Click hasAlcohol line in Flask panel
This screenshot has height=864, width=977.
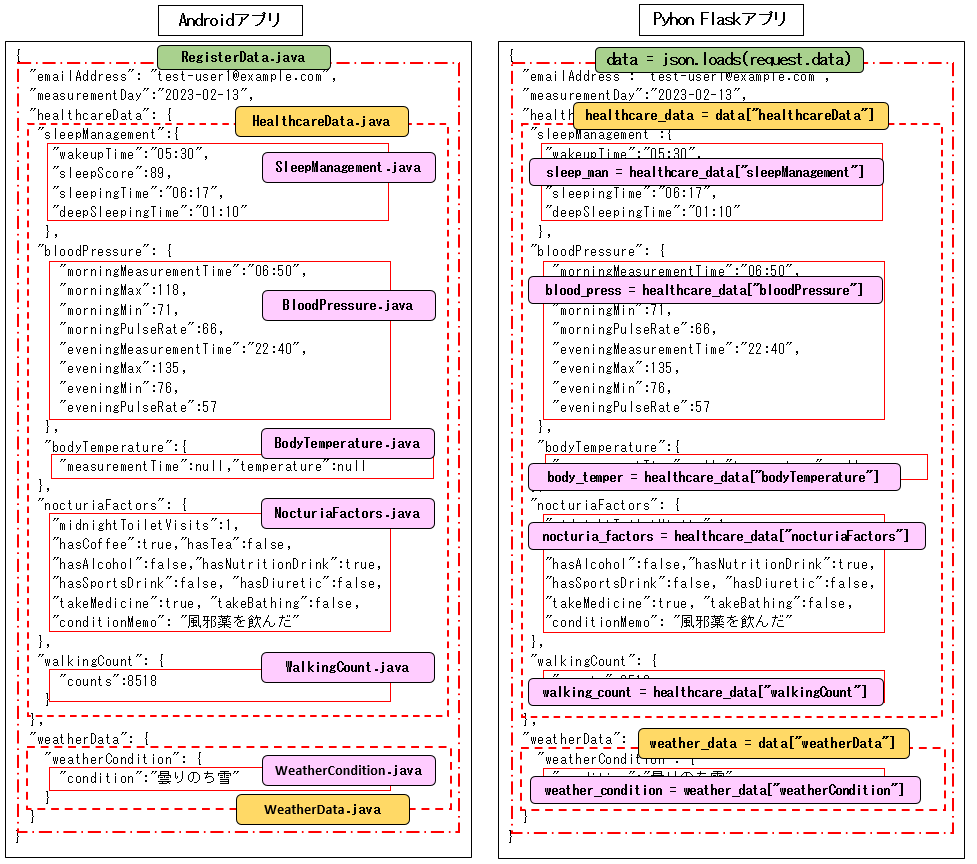(x=710, y=564)
